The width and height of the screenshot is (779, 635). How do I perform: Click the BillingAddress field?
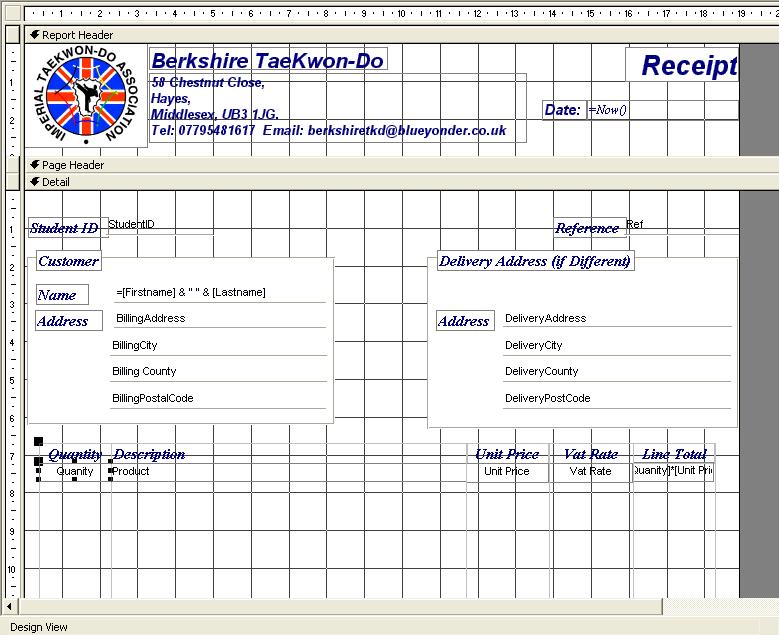220,319
